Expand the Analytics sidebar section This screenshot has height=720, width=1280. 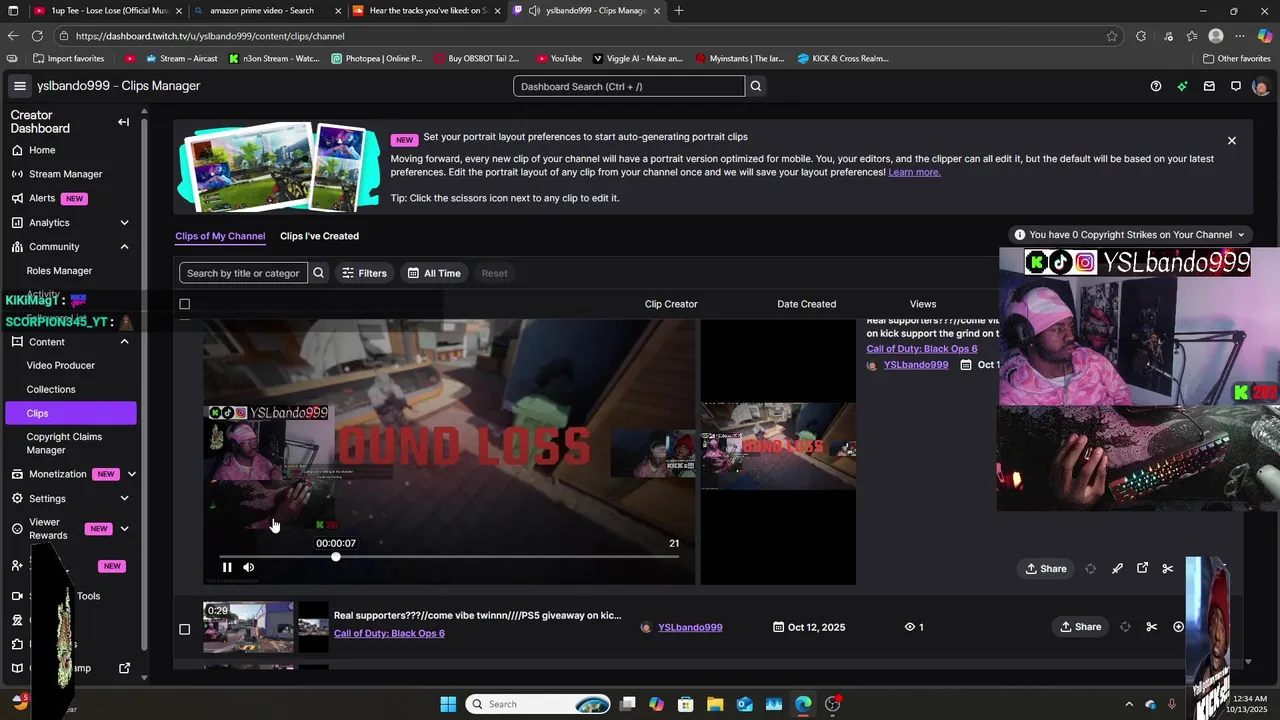tap(124, 222)
